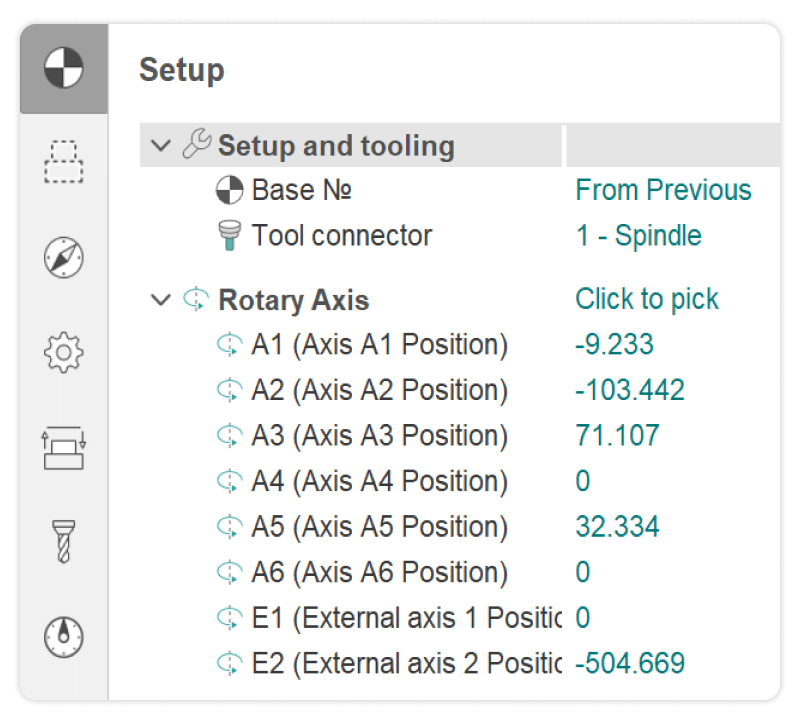Change Tool connector '1 - Spindle' value

pos(638,236)
